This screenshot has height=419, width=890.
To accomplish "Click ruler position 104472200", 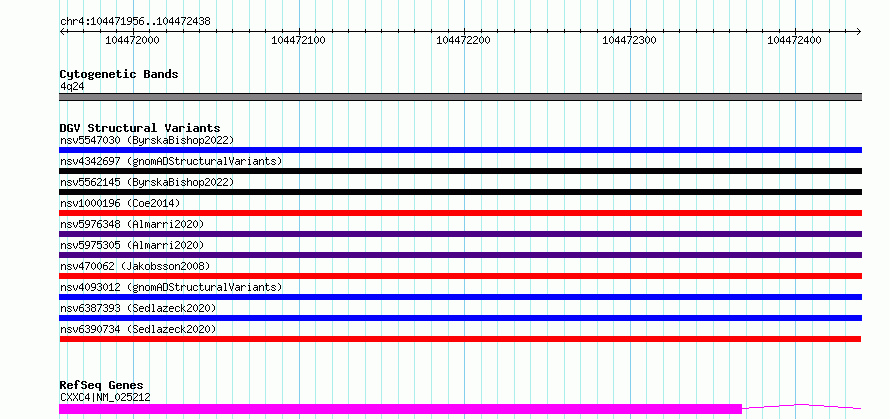I will [x=463, y=40].
